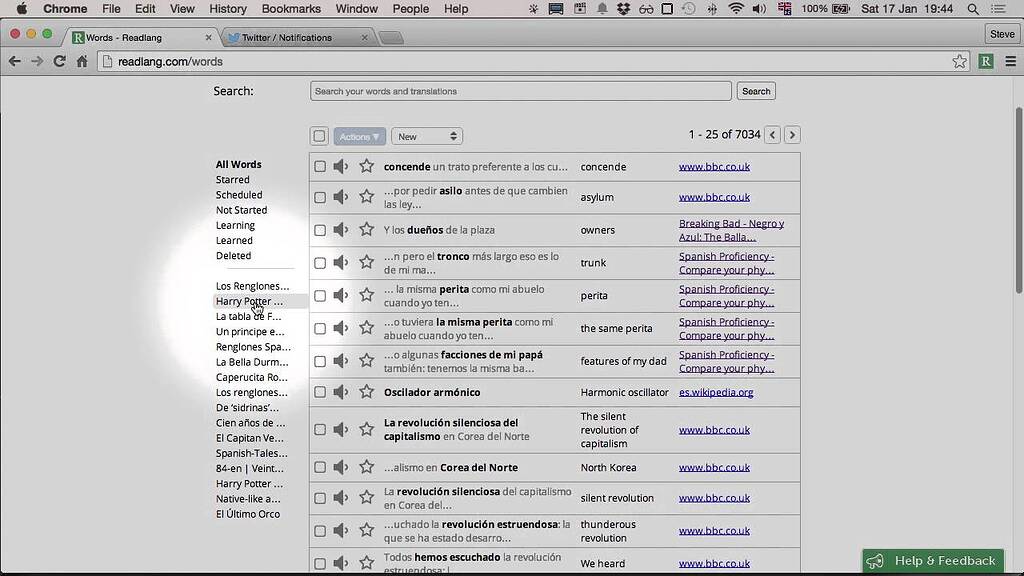Star the "trunk" word entry

(366, 262)
